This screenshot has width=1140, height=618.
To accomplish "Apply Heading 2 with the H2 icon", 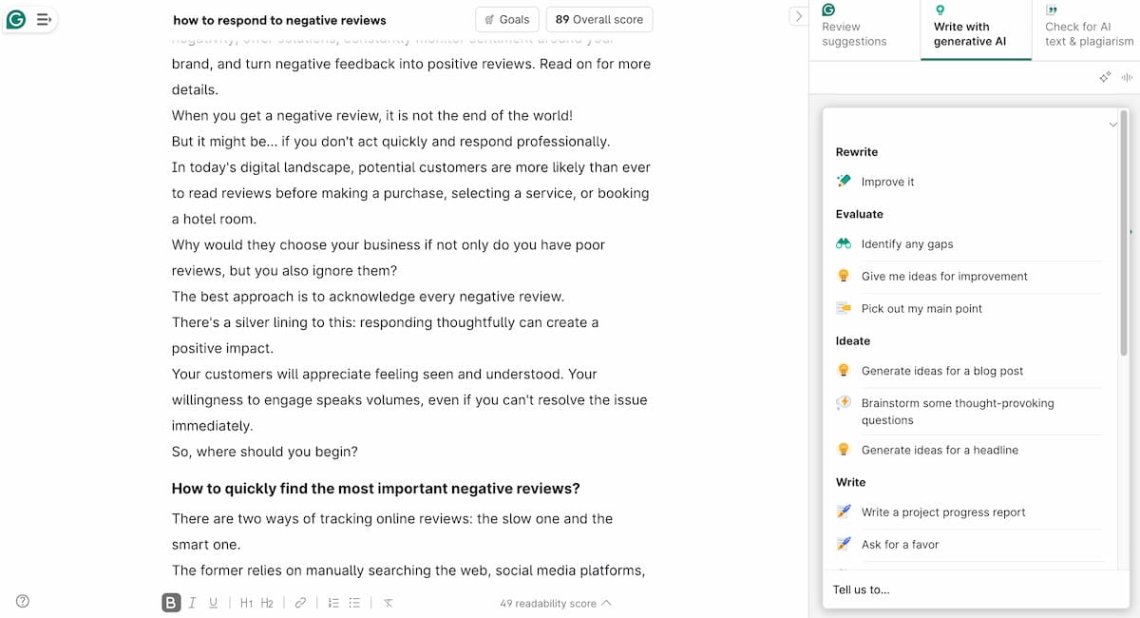I will [x=267, y=602].
